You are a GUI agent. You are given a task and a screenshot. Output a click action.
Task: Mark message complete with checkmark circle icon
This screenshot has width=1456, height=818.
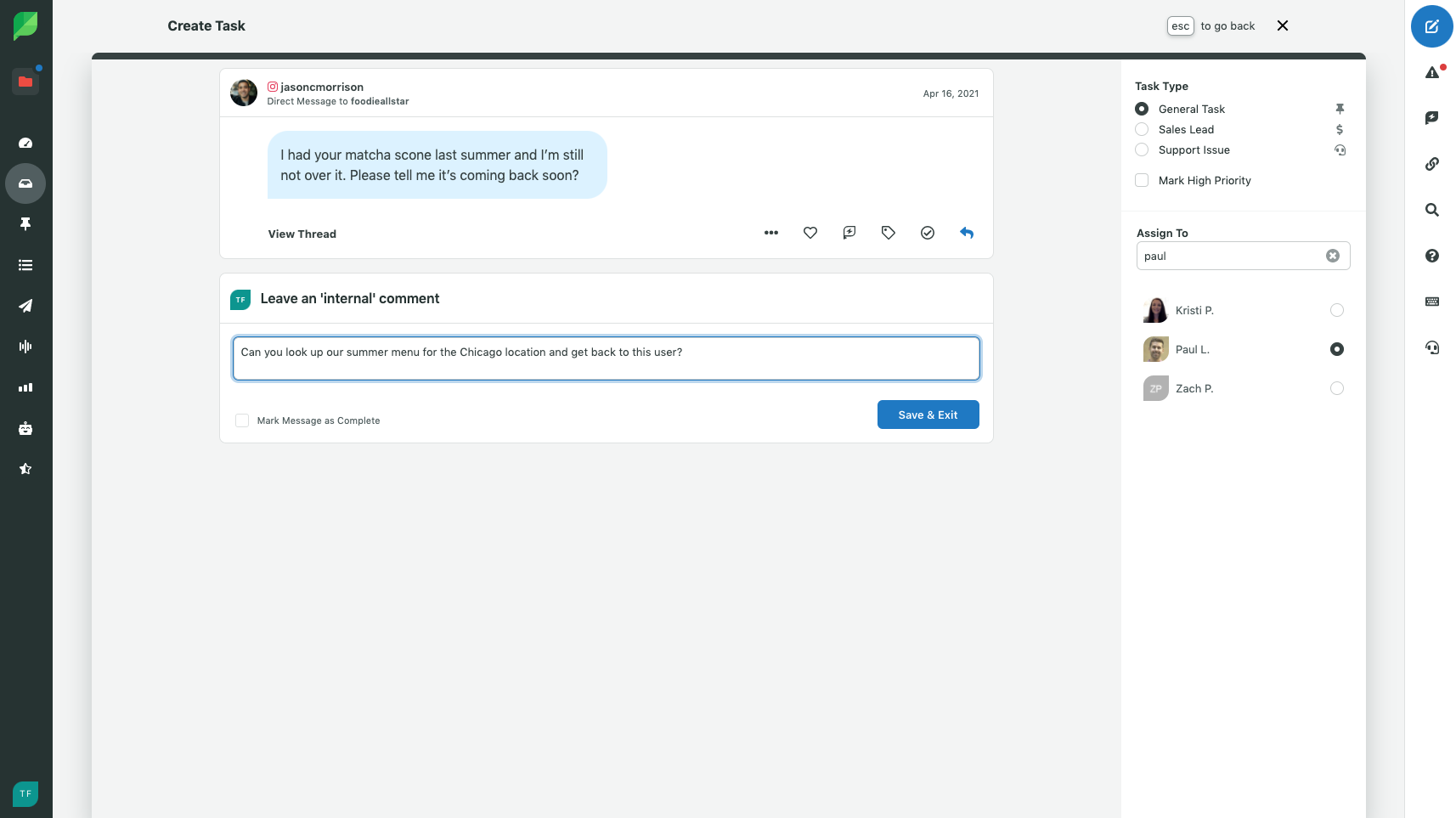click(928, 233)
